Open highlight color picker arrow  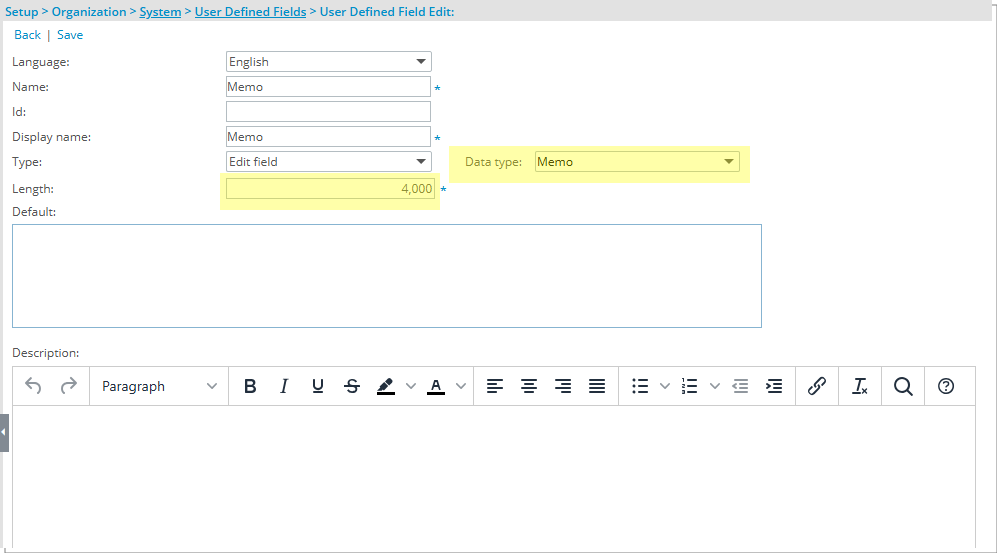[x=410, y=386]
